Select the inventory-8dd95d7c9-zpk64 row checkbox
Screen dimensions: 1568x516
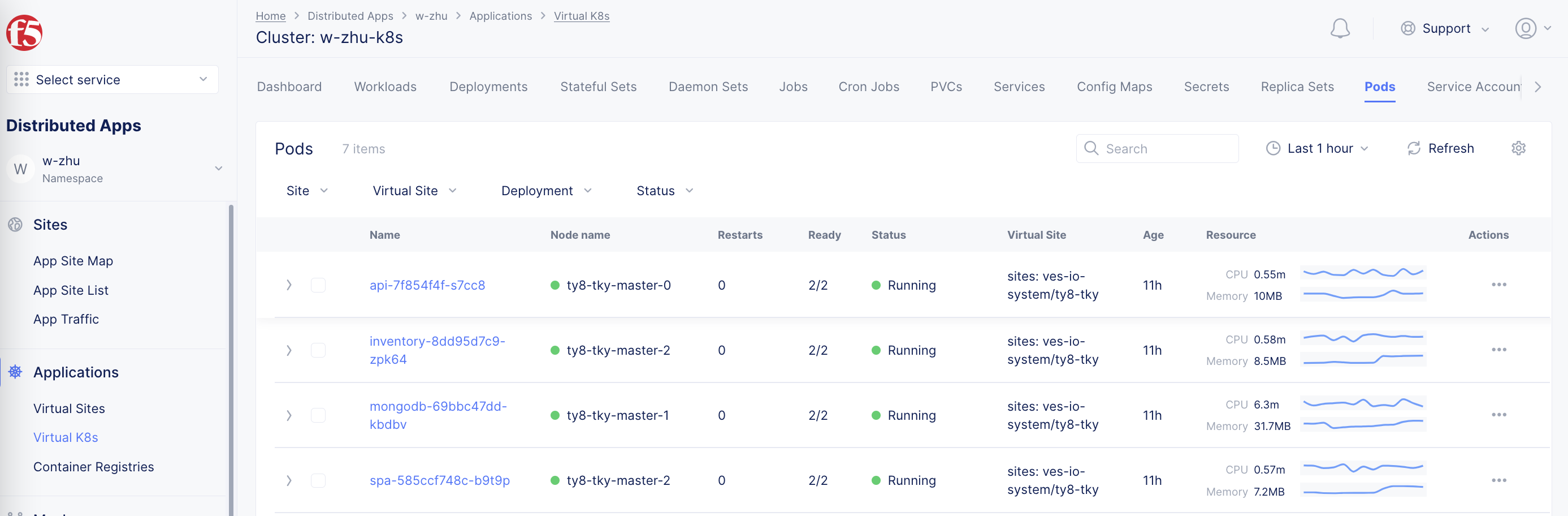click(x=318, y=350)
